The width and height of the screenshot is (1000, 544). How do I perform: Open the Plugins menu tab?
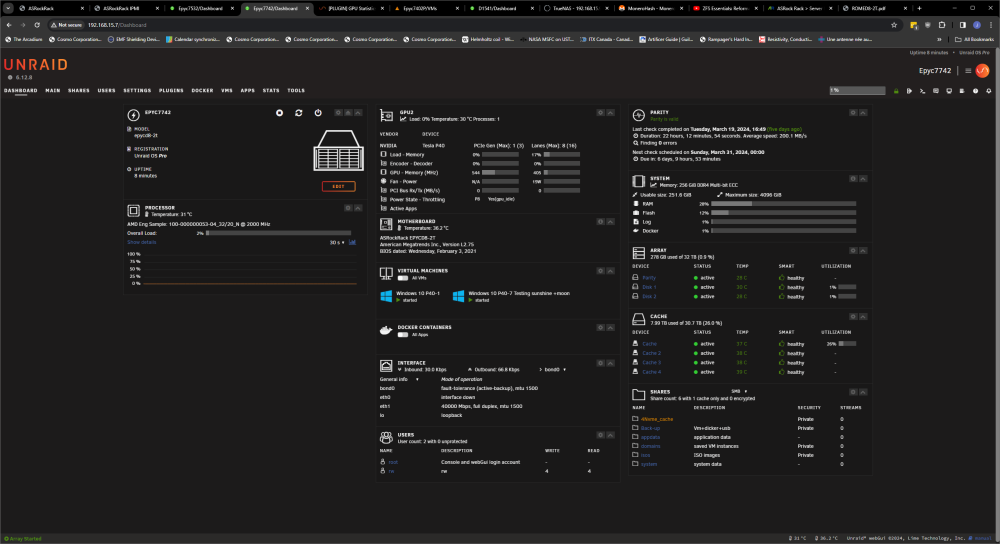click(x=171, y=91)
